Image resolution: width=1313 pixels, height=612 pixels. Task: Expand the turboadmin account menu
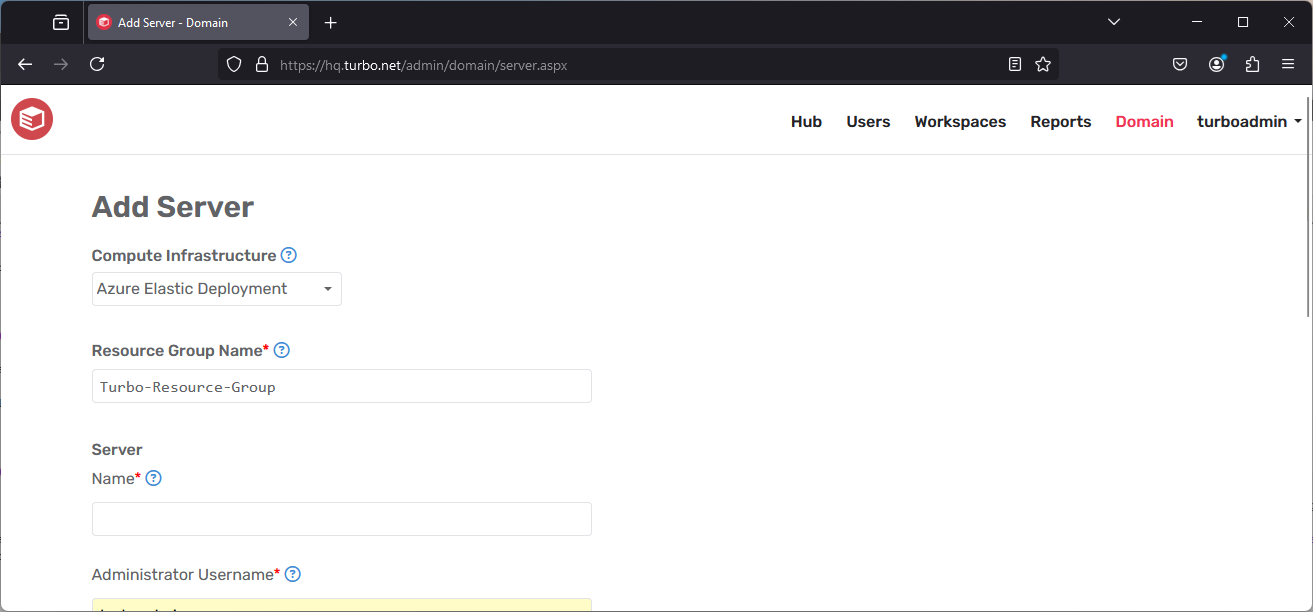[x=1248, y=121]
